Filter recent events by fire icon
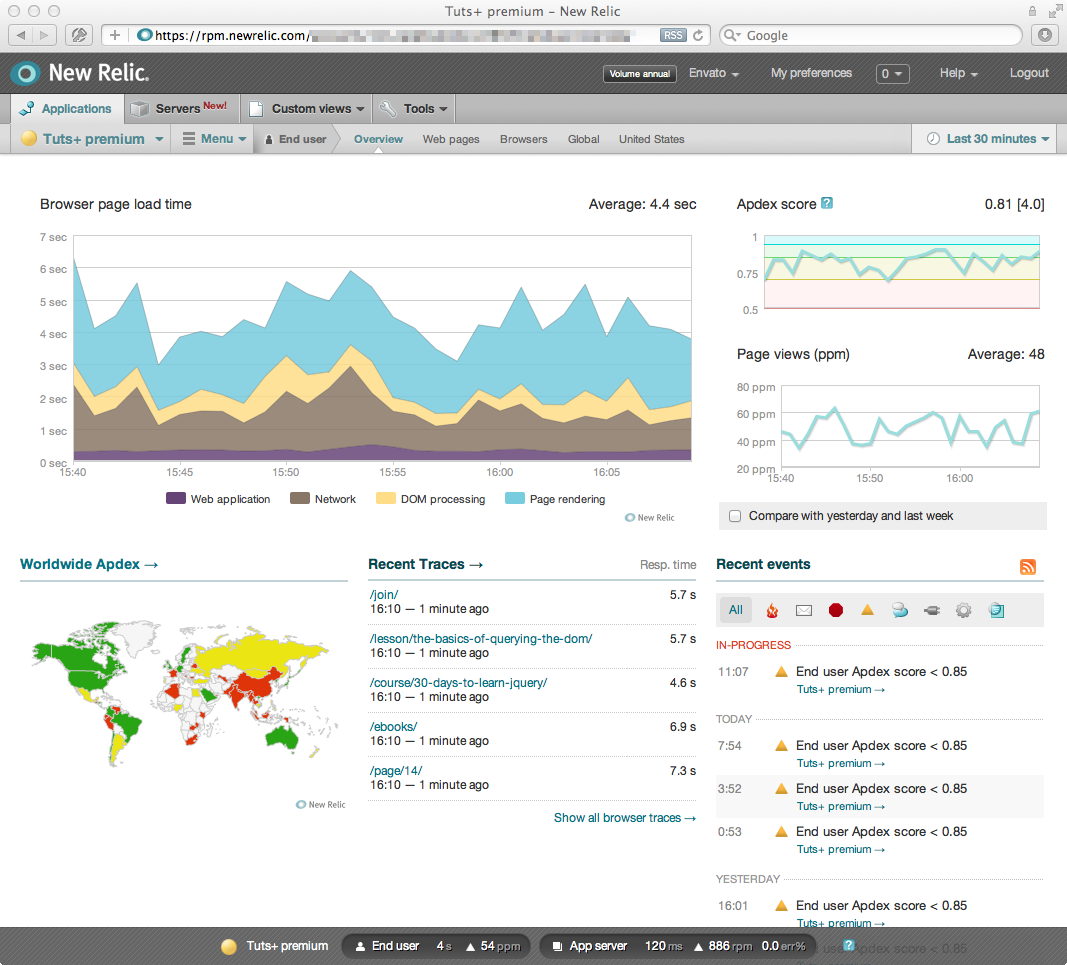1067x965 pixels. pyautogui.click(x=772, y=610)
